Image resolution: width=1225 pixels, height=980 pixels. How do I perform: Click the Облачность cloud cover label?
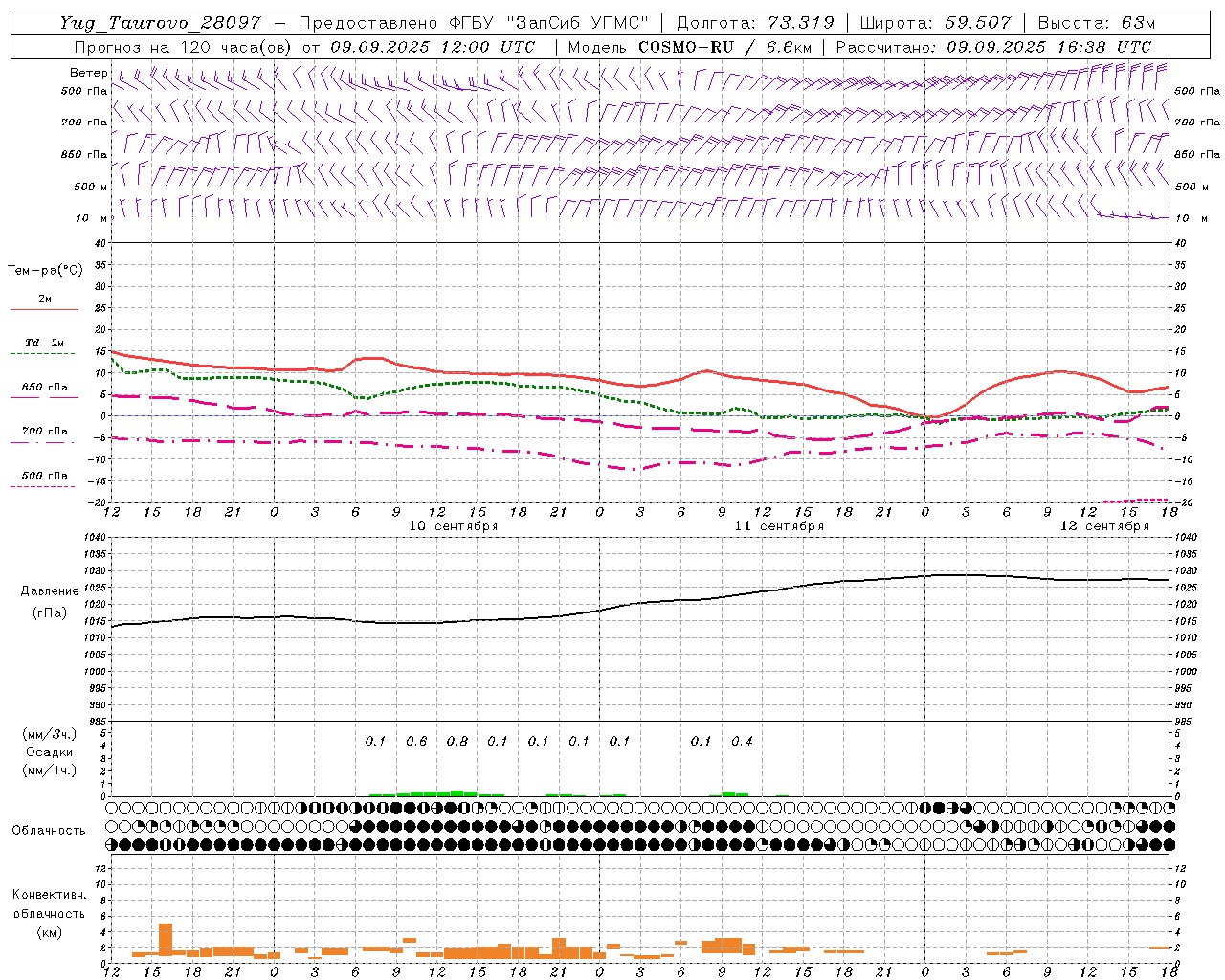point(49,831)
